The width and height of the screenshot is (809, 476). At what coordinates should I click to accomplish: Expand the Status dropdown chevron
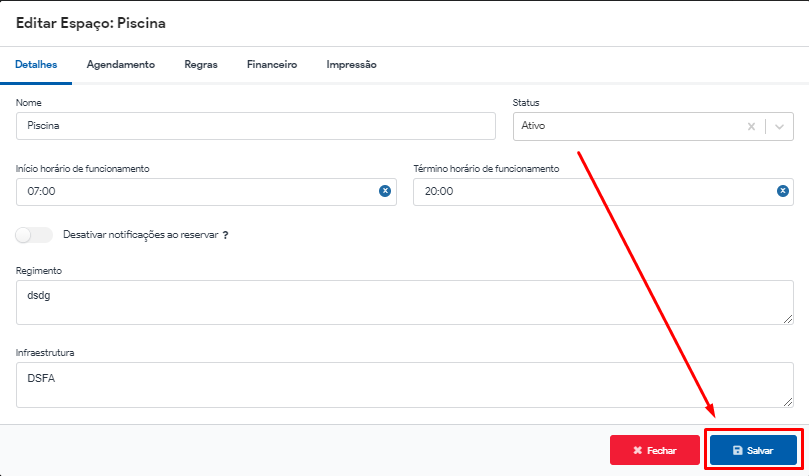pyautogui.click(x=779, y=126)
